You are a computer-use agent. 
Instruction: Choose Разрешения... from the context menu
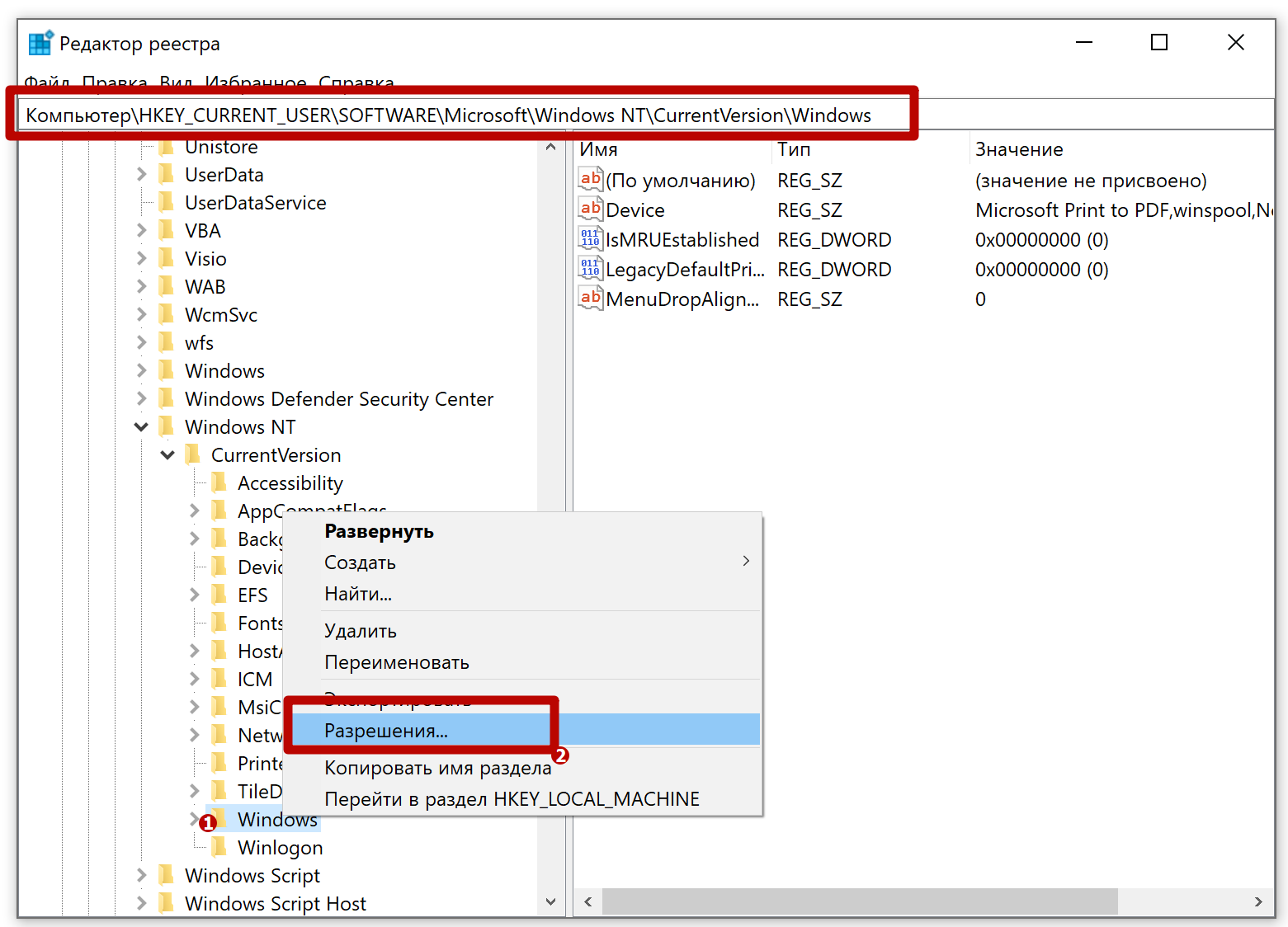[x=385, y=731]
